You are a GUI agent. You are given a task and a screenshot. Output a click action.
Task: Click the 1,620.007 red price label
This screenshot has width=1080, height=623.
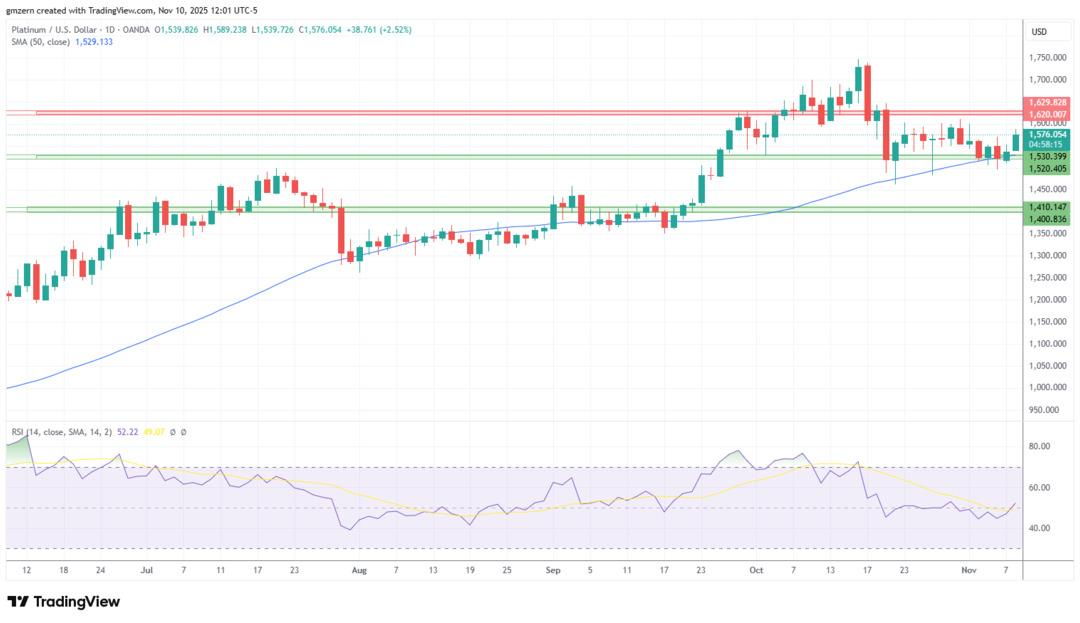1047,115
